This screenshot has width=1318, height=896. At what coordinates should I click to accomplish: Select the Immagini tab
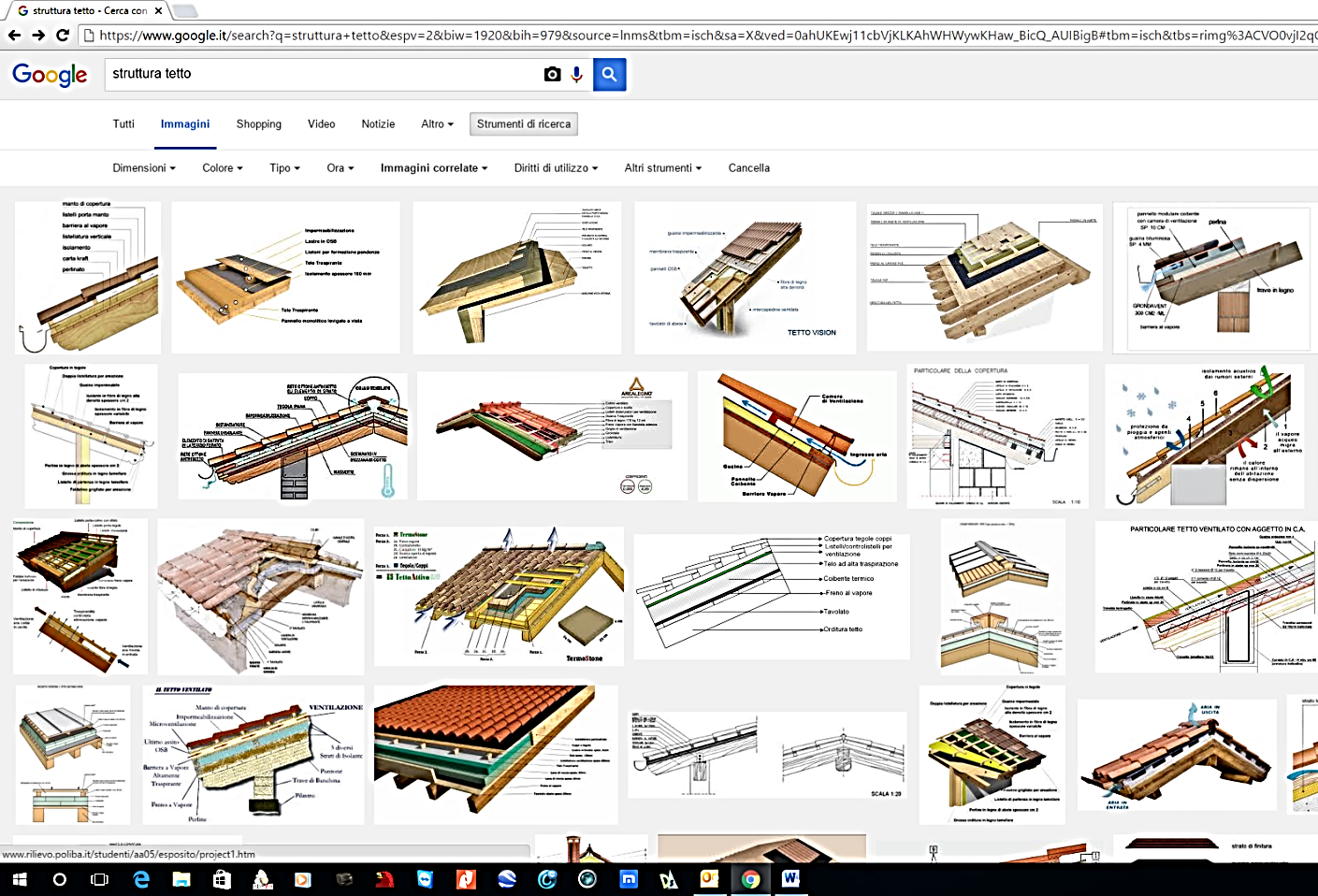pos(185,123)
